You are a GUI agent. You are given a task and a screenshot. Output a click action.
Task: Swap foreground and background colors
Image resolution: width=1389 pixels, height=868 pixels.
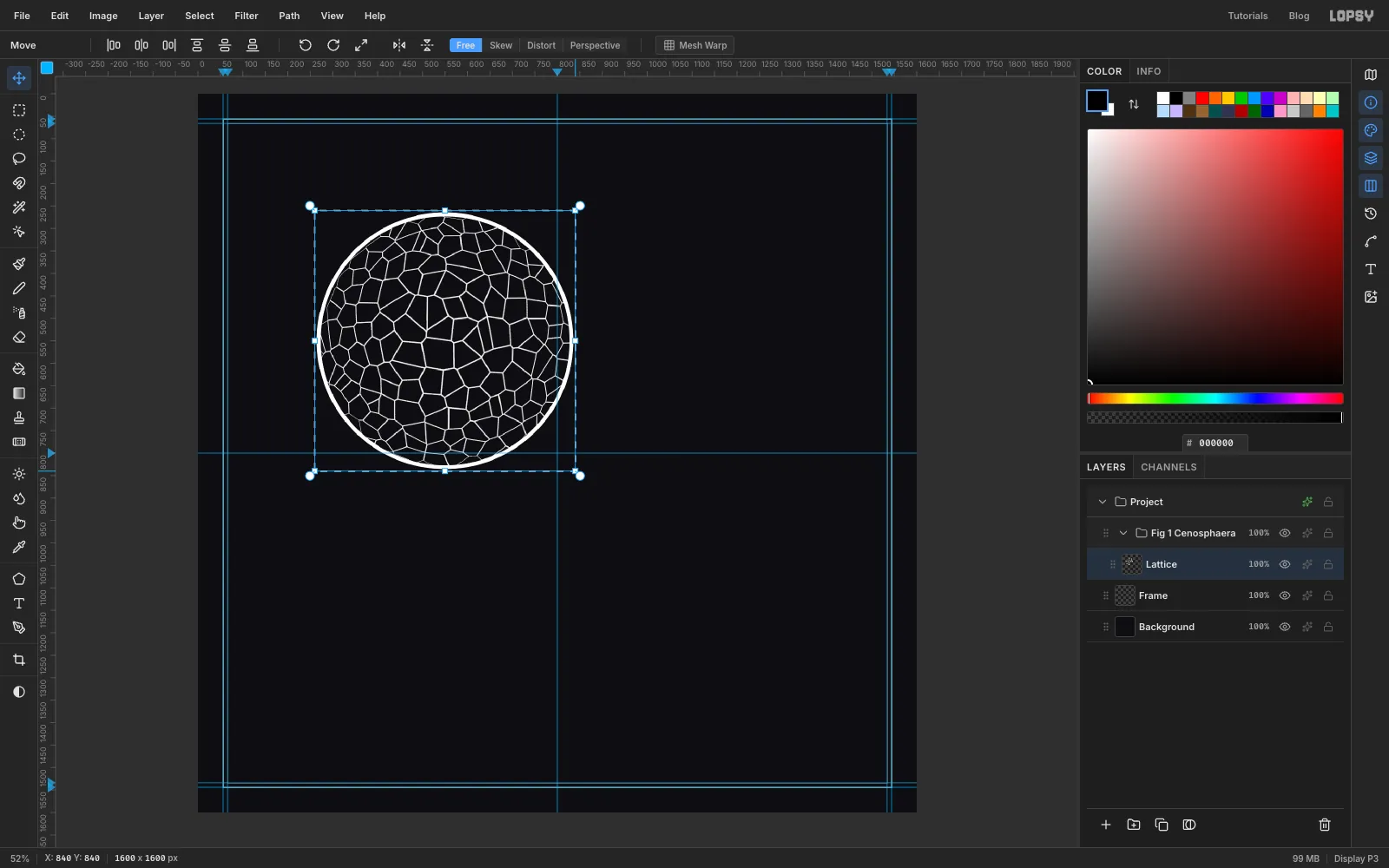pyautogui.click(x=1134, y=104)
